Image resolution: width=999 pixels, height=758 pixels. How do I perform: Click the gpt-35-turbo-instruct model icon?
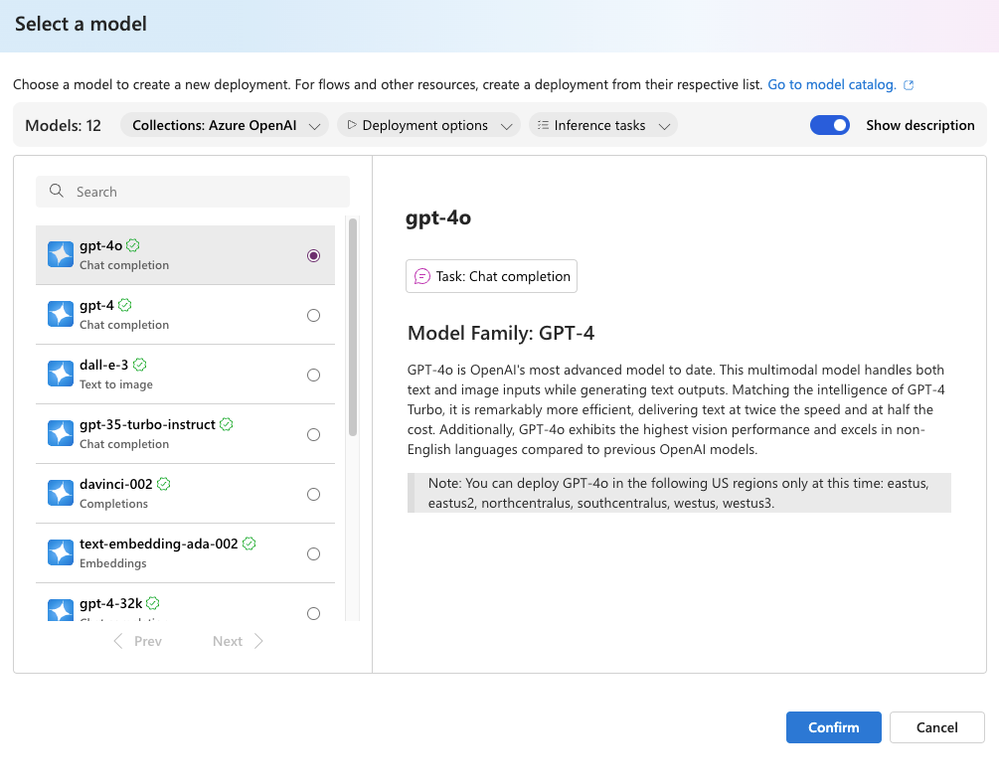61,434
